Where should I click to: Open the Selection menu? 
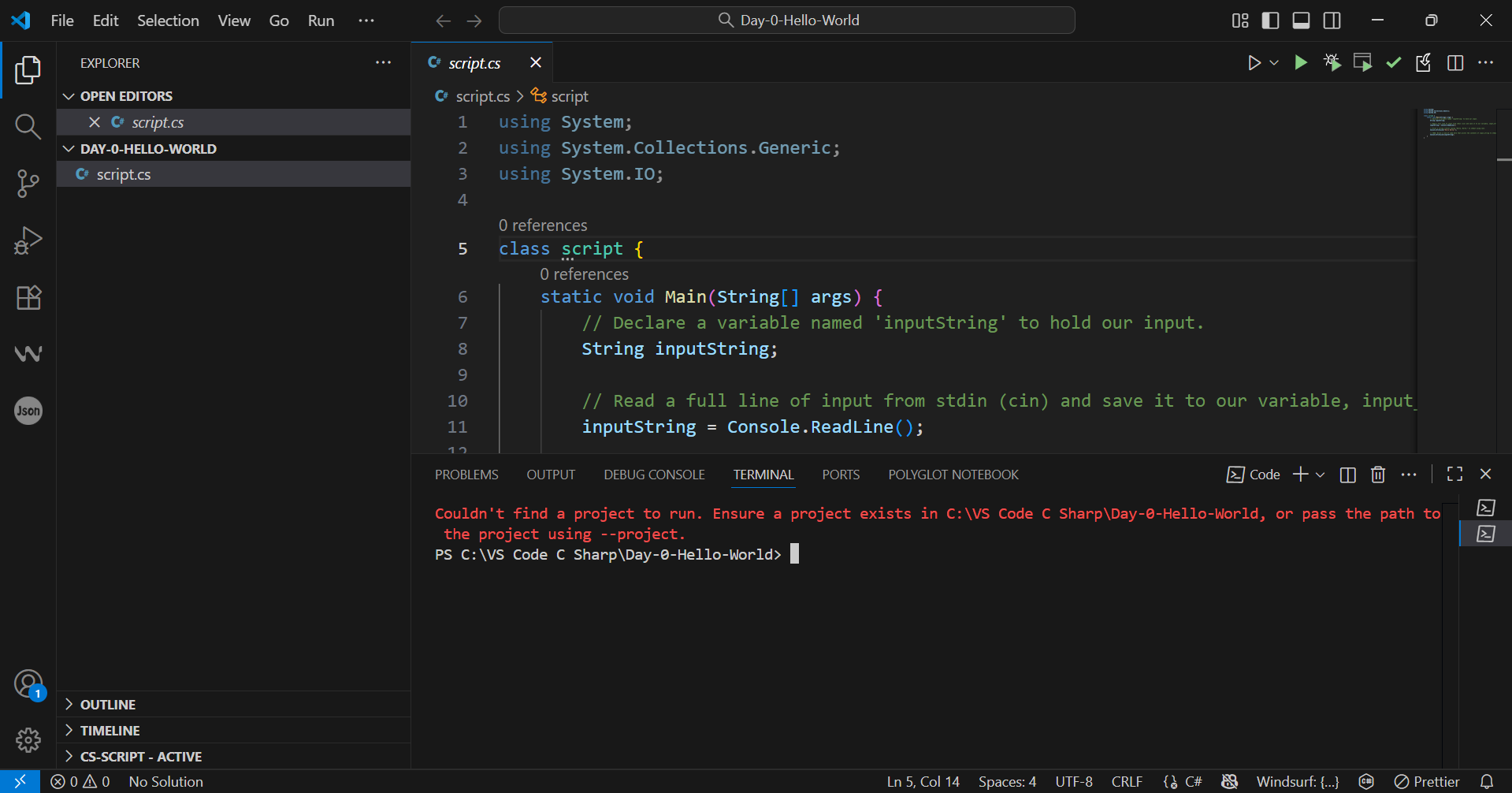(x=168, y=20)
